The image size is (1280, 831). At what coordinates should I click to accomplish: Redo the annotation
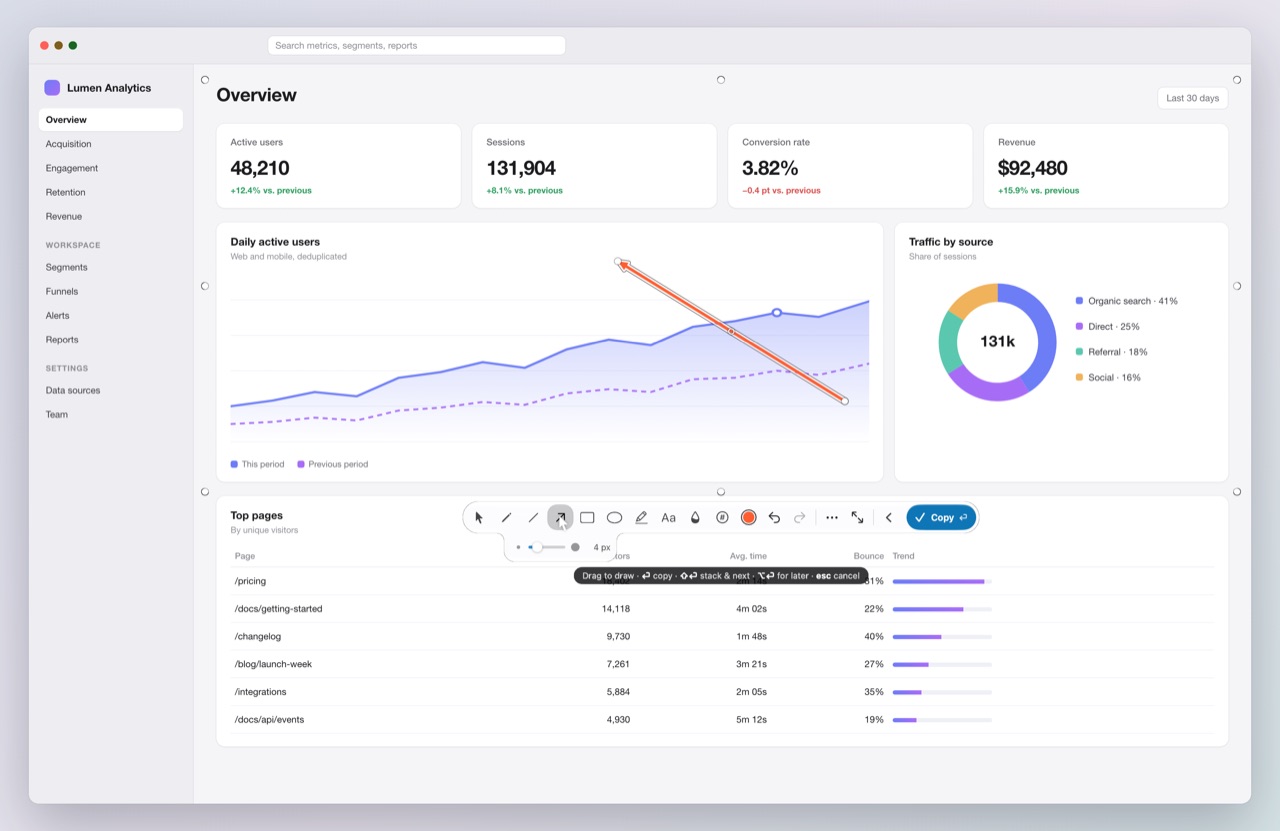(800, 517)
